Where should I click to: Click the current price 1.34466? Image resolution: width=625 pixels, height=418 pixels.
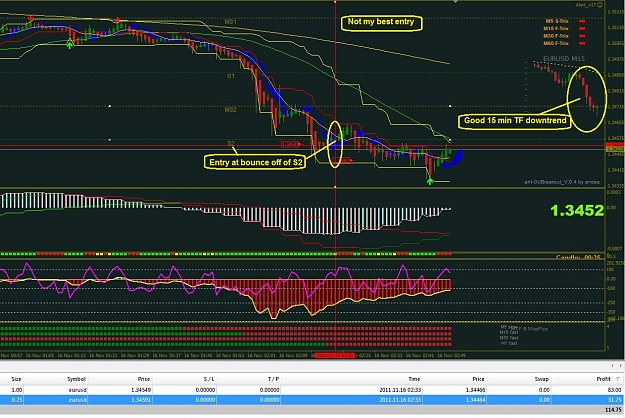point(476,390)
